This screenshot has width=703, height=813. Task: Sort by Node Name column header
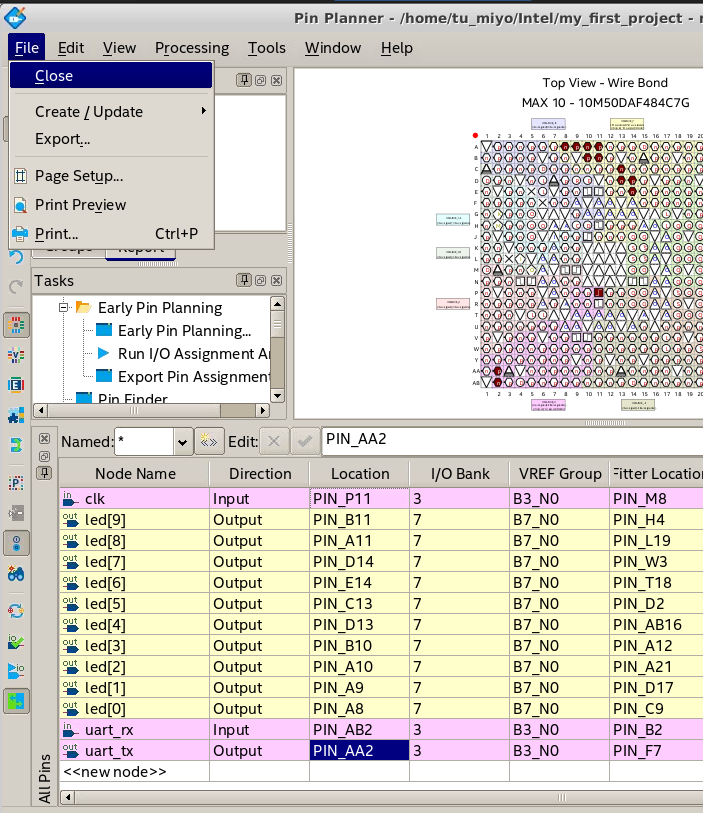135,473
